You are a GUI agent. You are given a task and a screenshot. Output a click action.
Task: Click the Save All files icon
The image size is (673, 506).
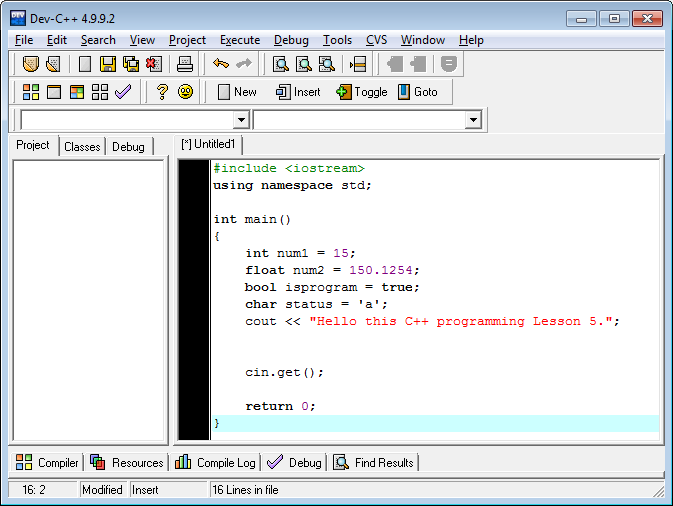coord(131,64)
